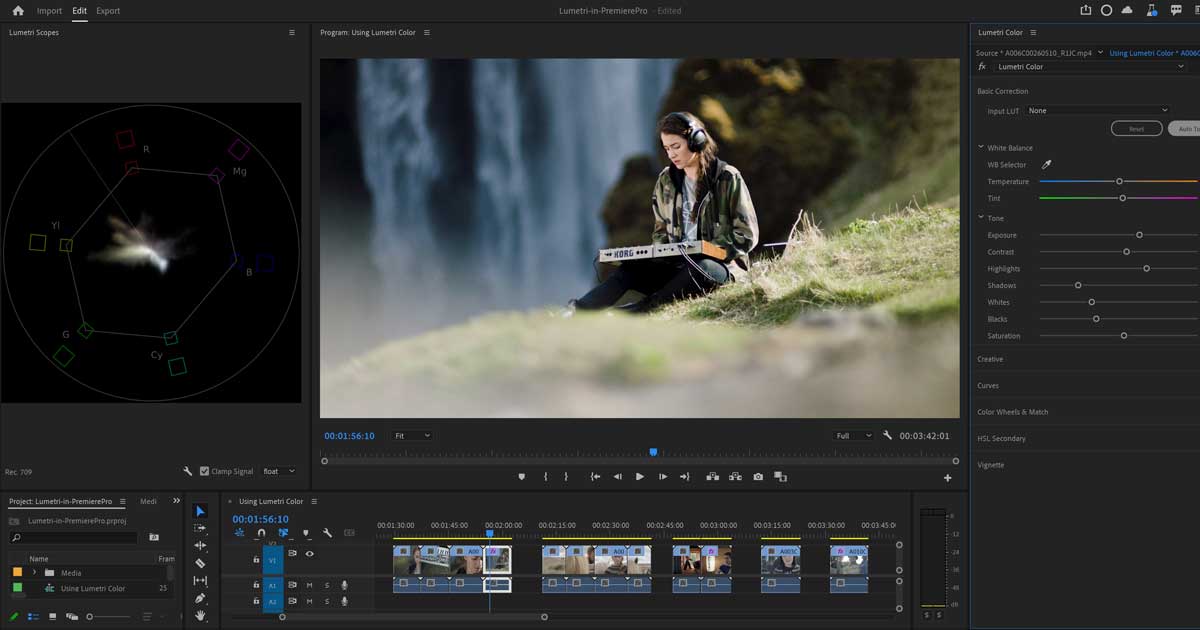Click the Reset button in Basic Correction
Screen dimensions: 1200x630
point(1136,129)
